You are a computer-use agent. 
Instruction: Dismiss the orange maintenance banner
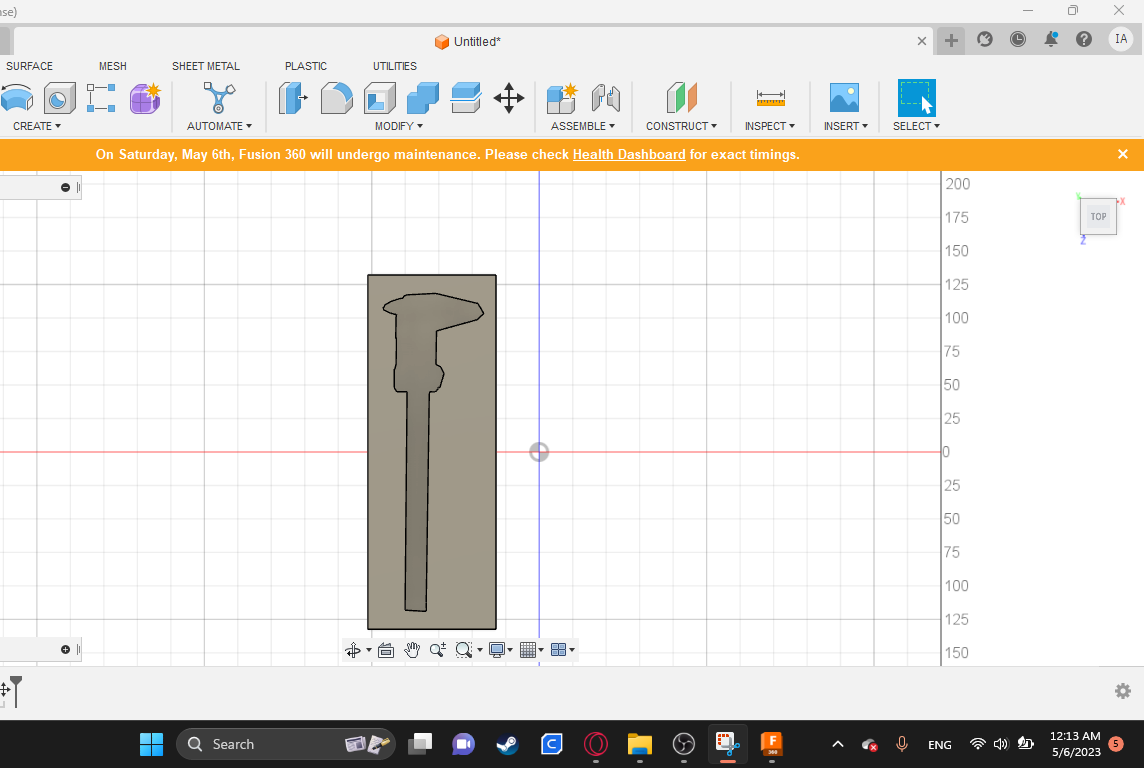[x=1122, y=154]
